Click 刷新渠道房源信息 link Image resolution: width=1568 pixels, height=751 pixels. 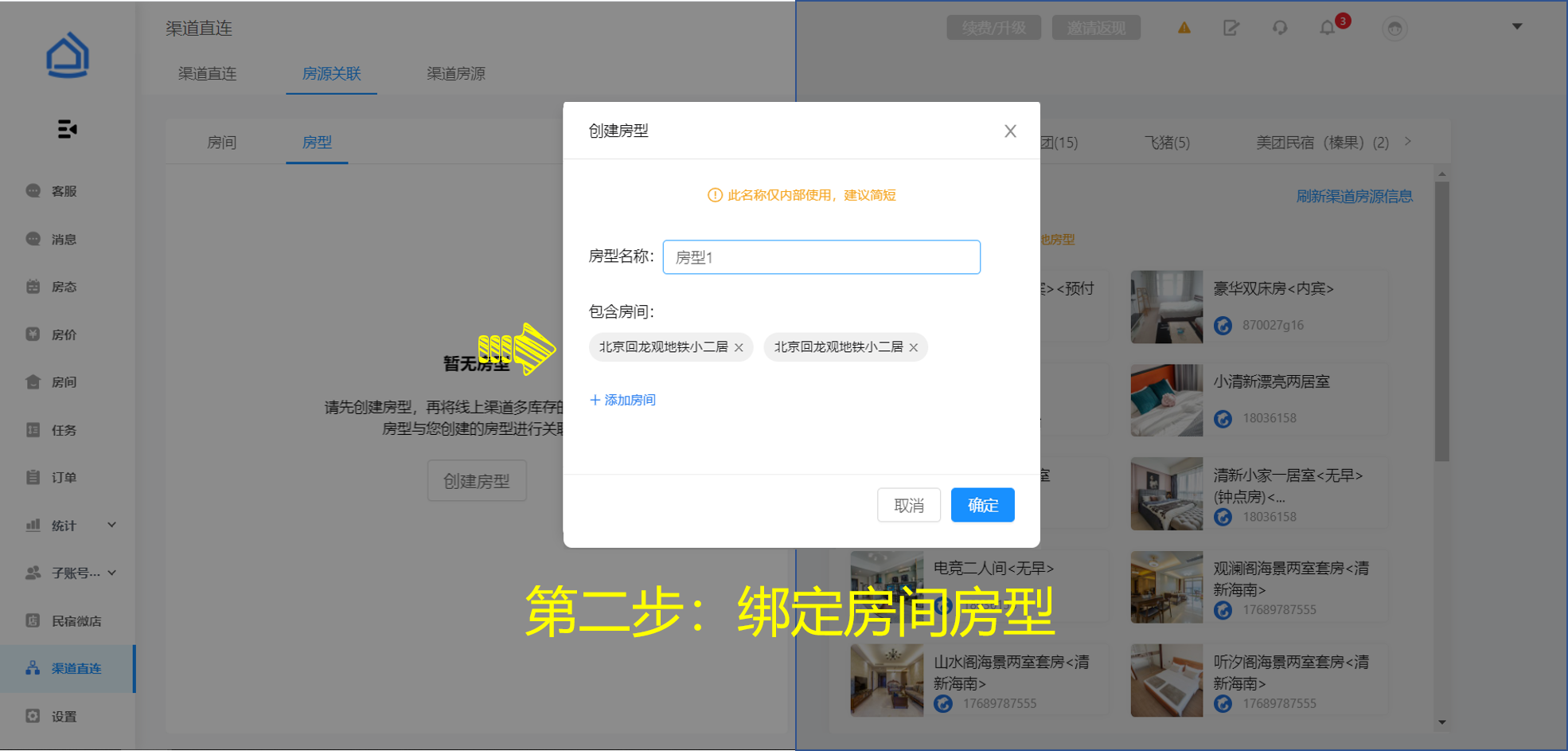pyautogui.click(x=1354, y=197)
